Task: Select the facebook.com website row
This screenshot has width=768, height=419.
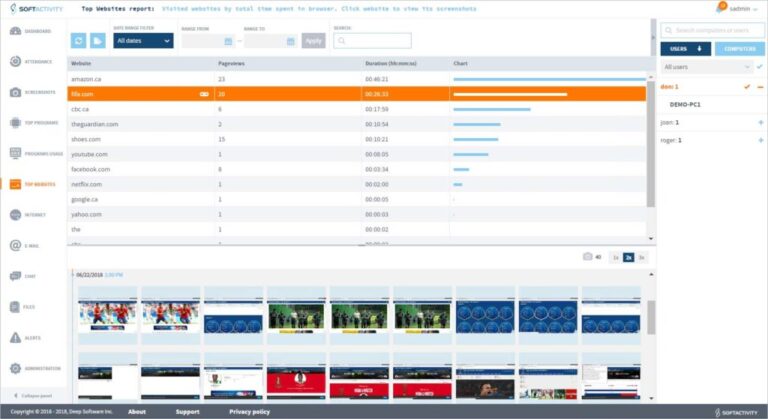Action: pos(357,169)
